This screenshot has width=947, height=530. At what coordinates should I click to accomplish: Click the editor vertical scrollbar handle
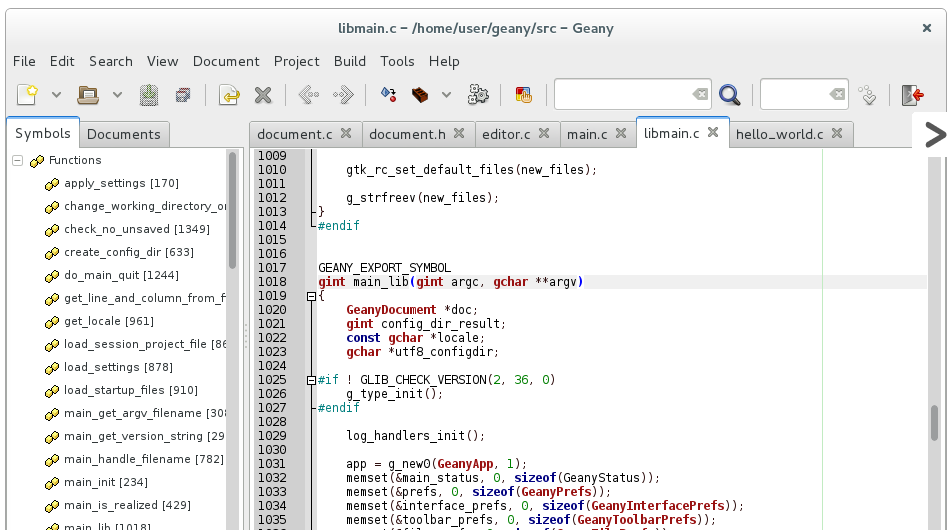coord(934,423)
